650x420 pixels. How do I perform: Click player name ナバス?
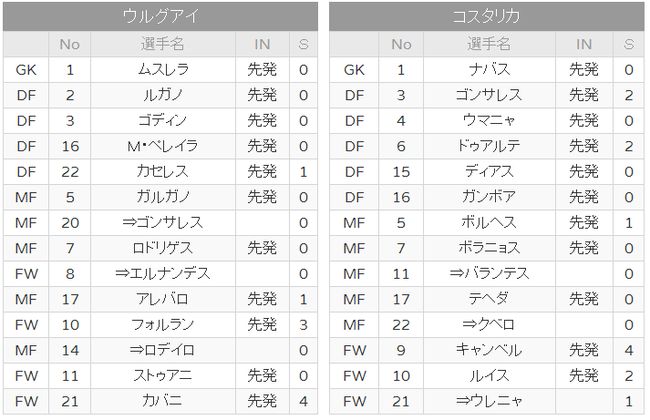tap(489, 70)
